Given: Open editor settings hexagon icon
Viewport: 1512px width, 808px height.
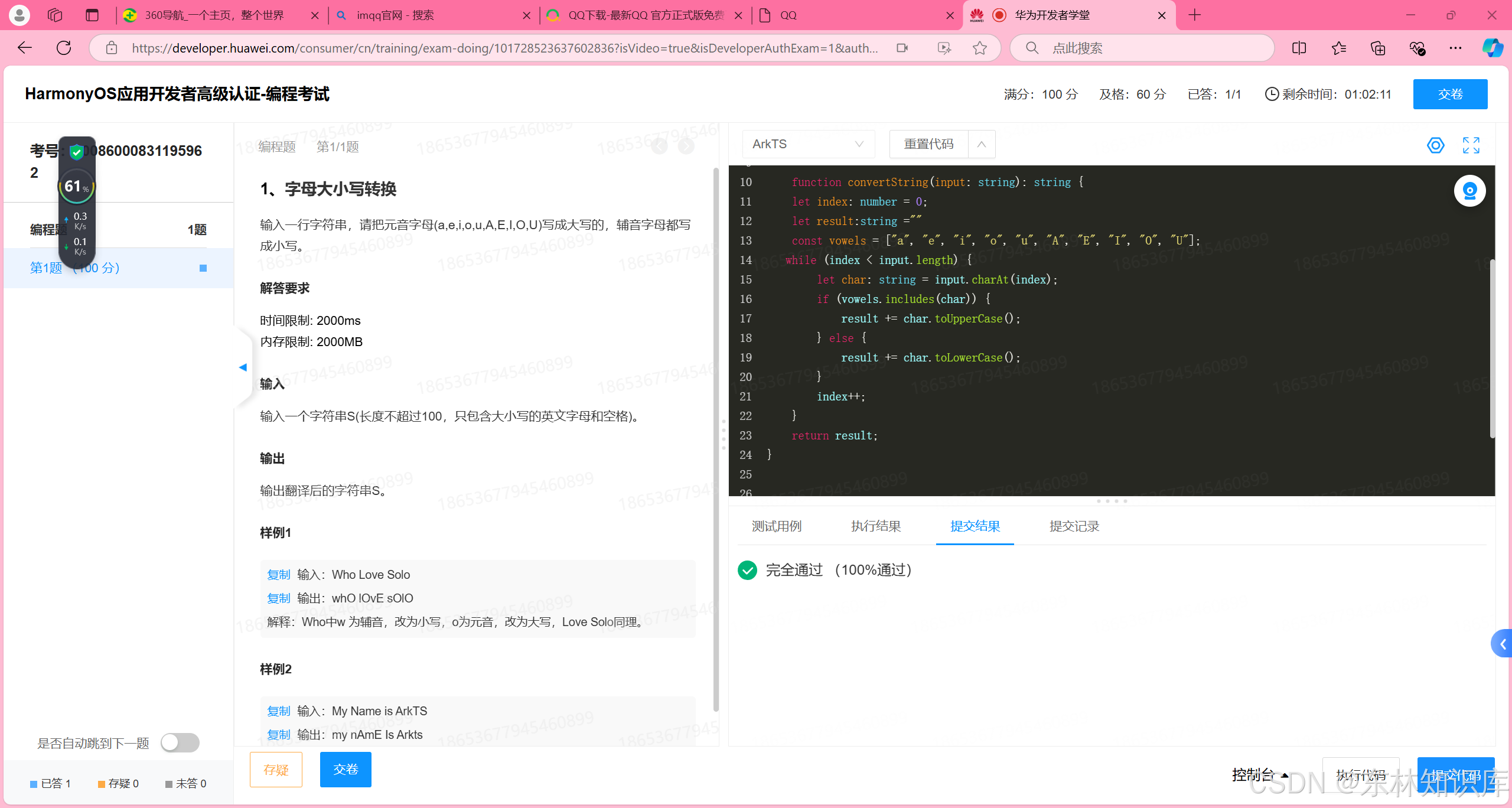Looking at the screenshot, I should pos(1435,145).
